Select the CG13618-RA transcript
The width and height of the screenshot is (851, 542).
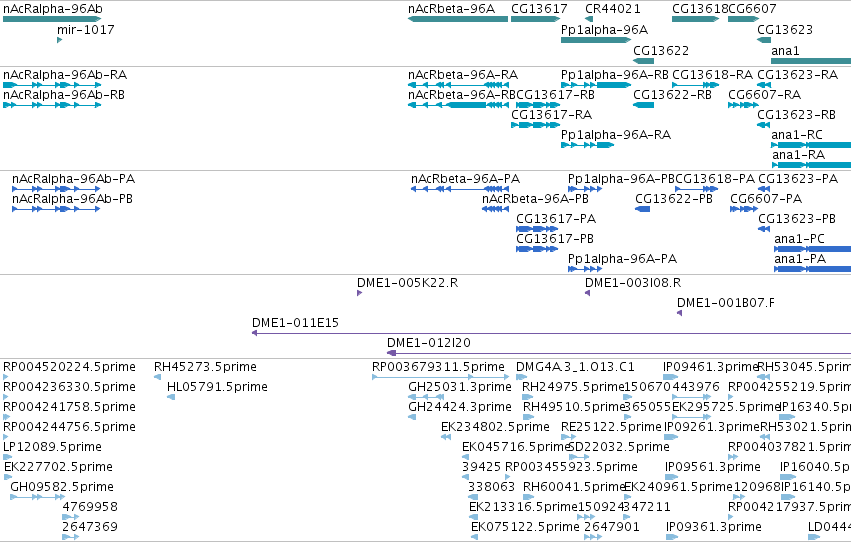coord(696,85)
